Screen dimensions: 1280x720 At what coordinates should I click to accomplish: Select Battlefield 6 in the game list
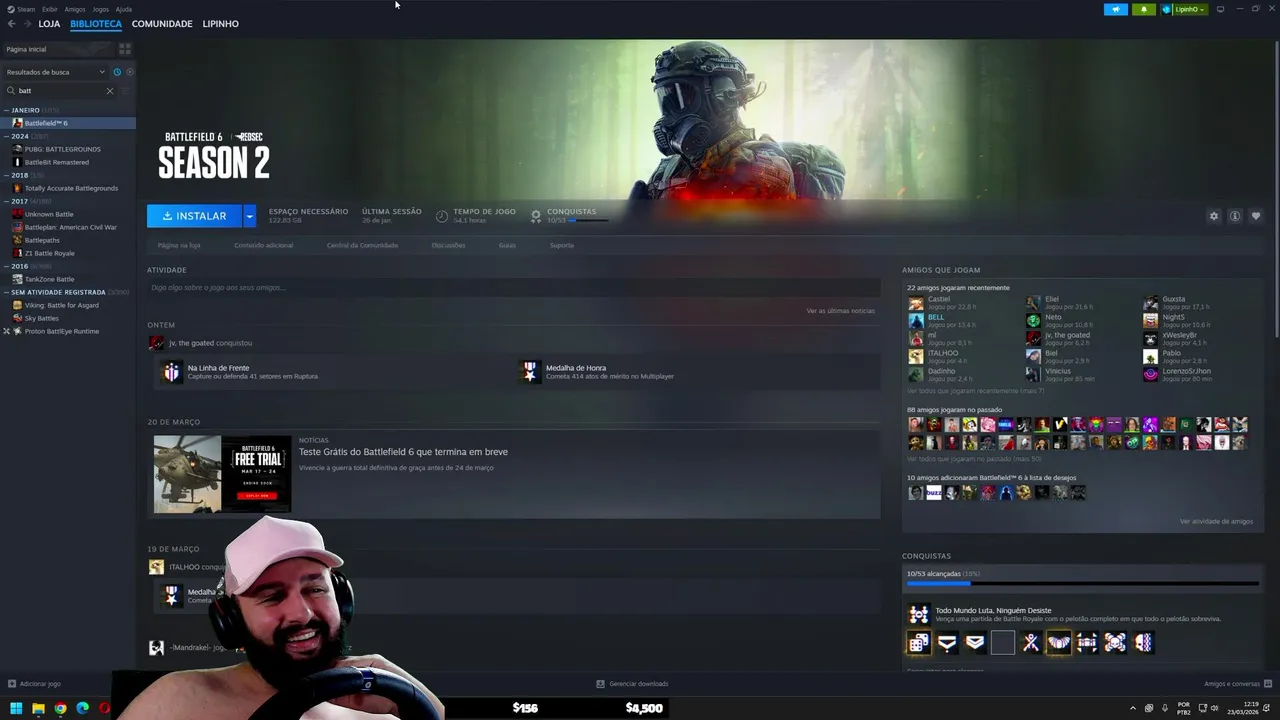click(68, 123)
